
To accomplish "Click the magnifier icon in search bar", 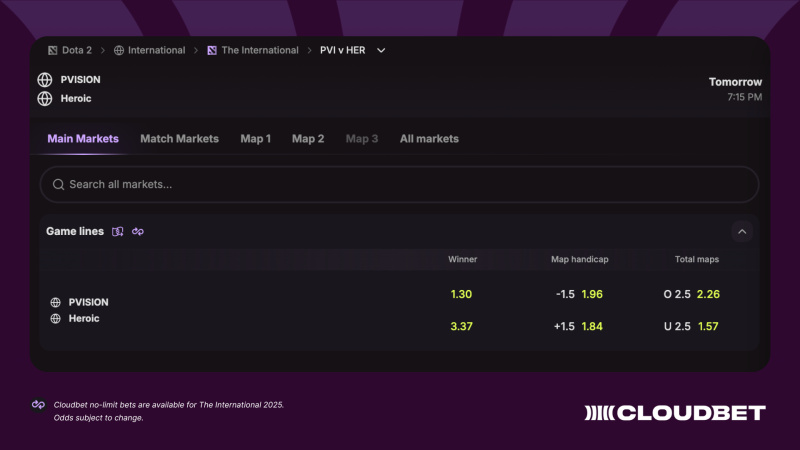I will pos(58,185).
